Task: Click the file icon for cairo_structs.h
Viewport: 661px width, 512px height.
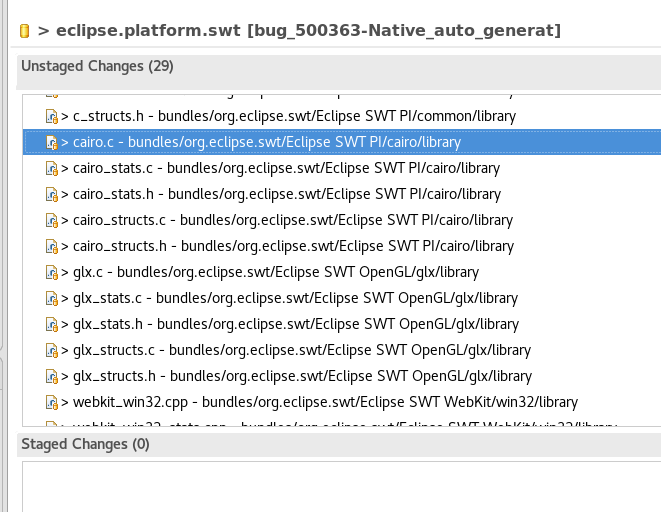Action: [52, 247]
